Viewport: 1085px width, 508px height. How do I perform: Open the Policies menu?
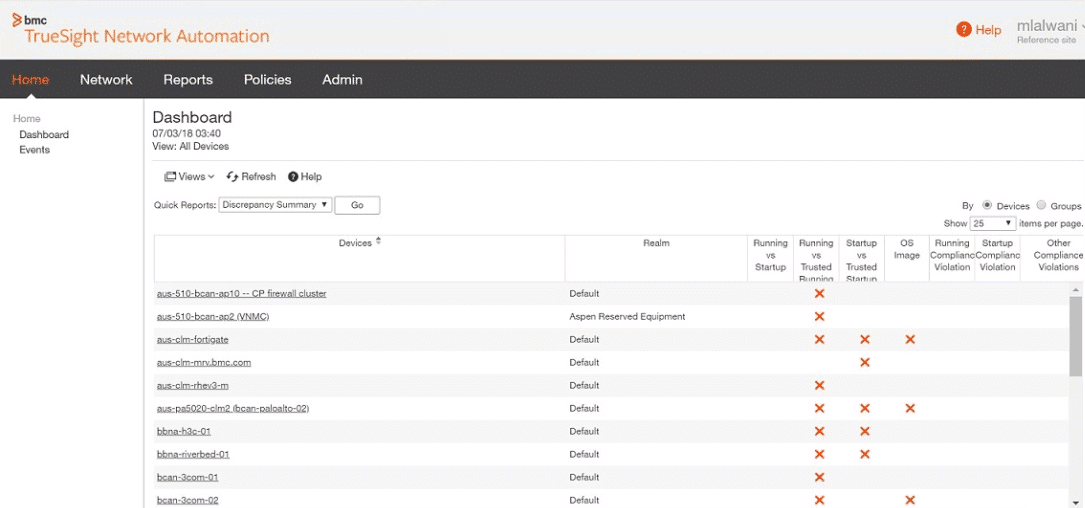(268, 80)
